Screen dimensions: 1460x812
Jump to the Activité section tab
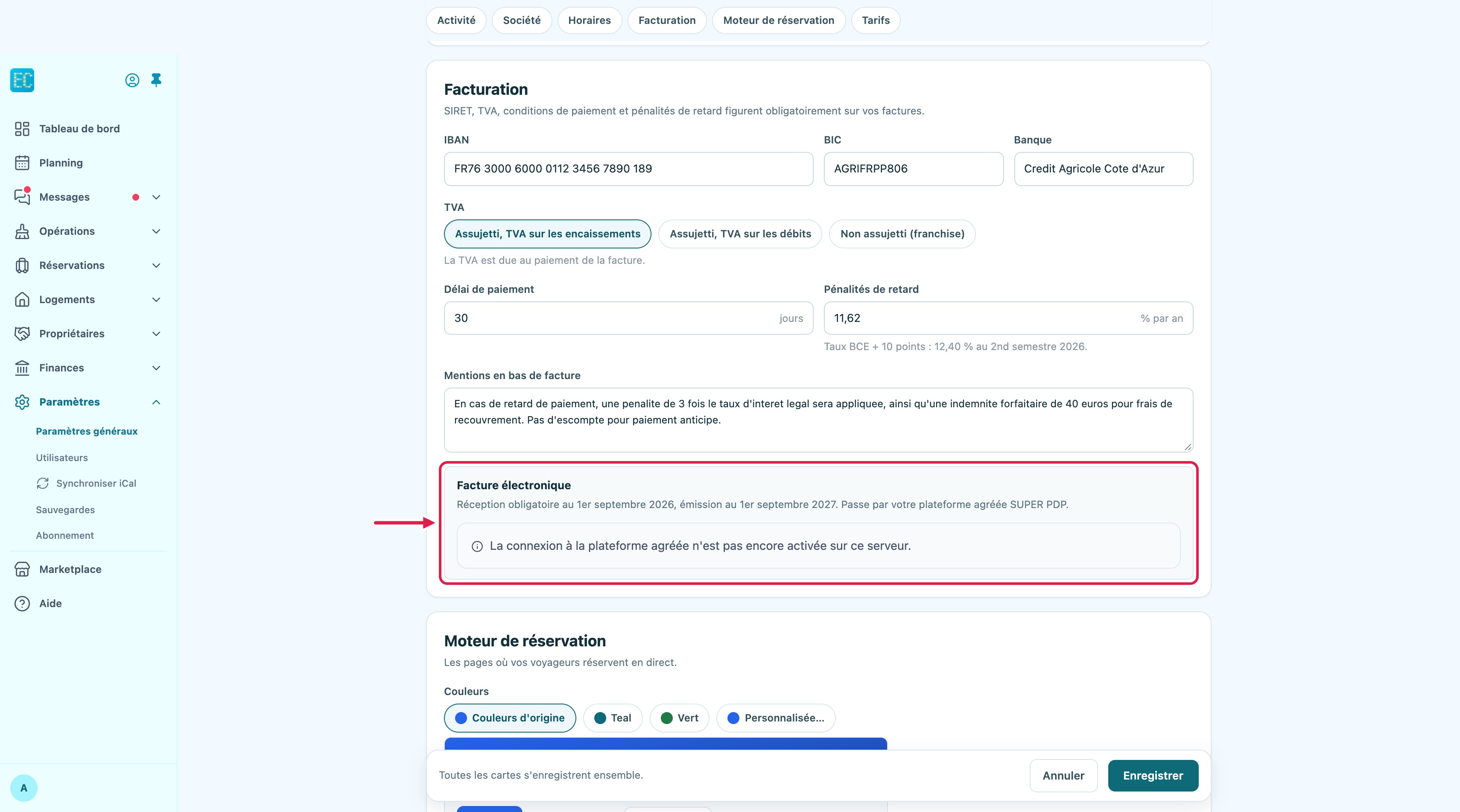coord(456,20)
